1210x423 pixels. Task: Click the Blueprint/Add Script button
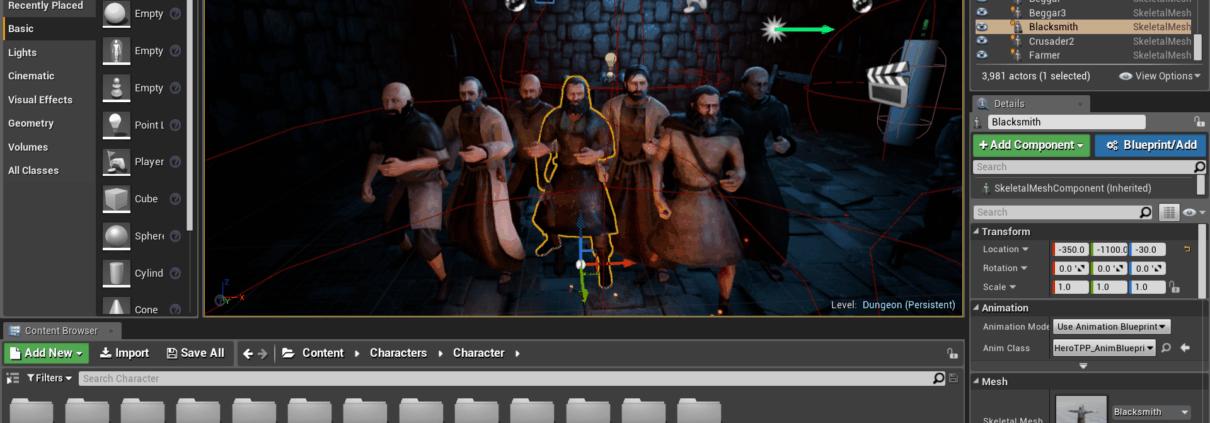tap(1150, 145)
